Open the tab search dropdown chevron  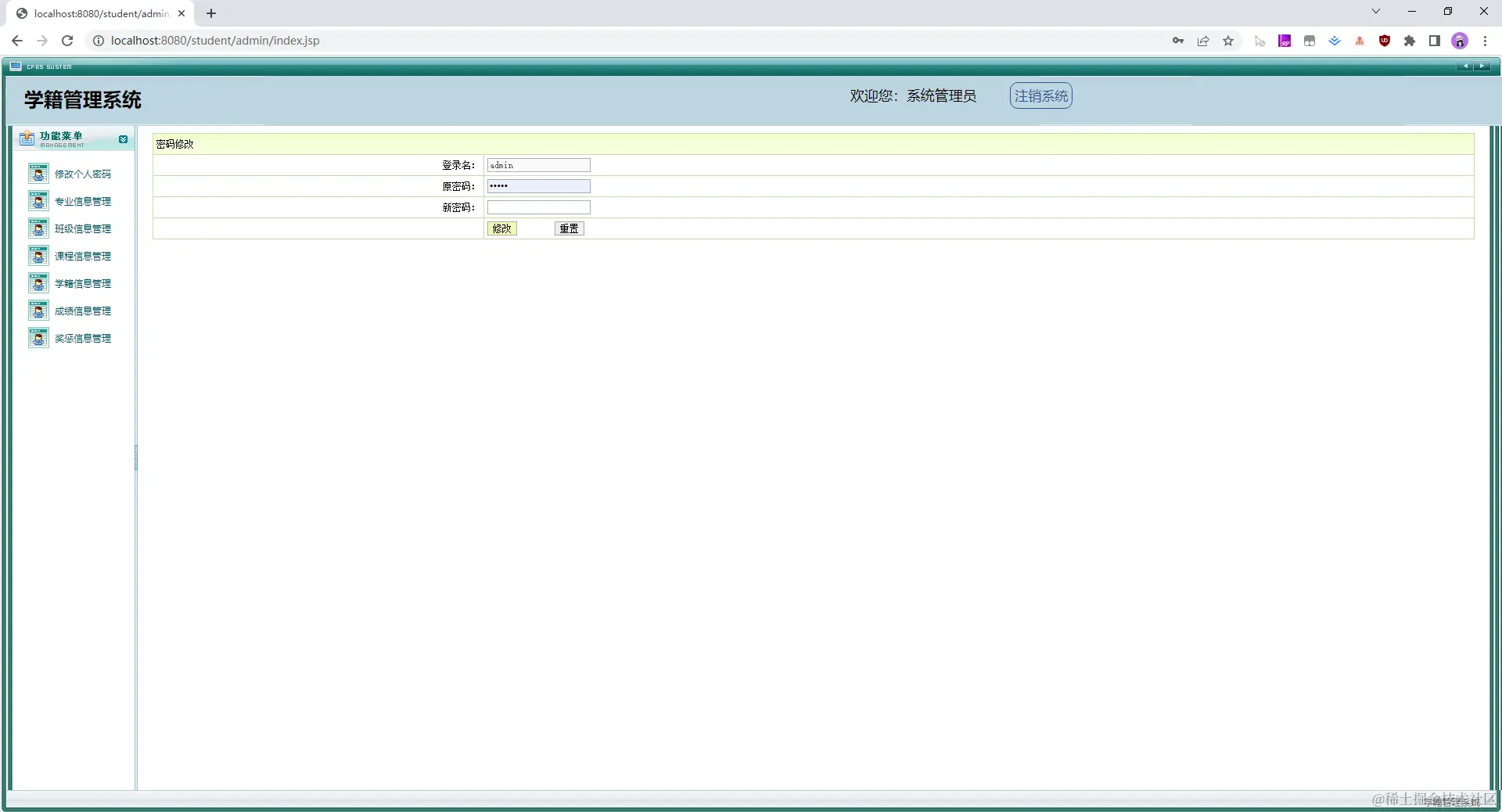tap(1376, 11)
